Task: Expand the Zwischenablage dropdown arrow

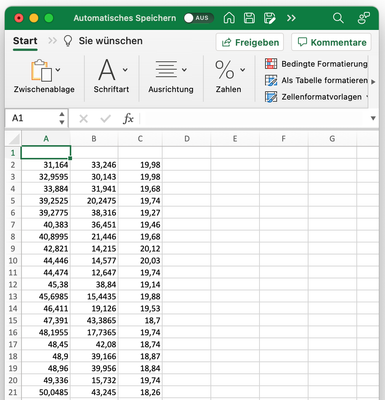Action: click(58, 70)
